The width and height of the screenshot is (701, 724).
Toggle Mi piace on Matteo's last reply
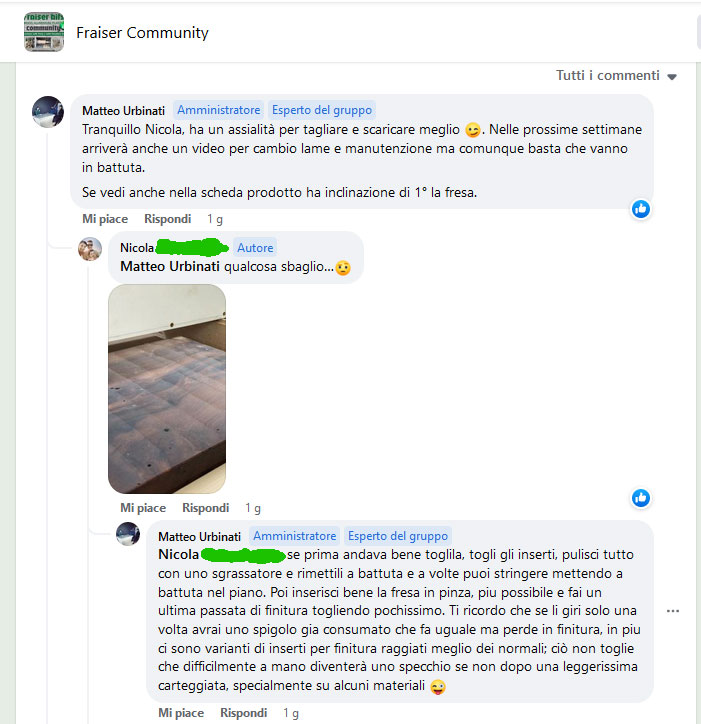click(x=181, y=713)
